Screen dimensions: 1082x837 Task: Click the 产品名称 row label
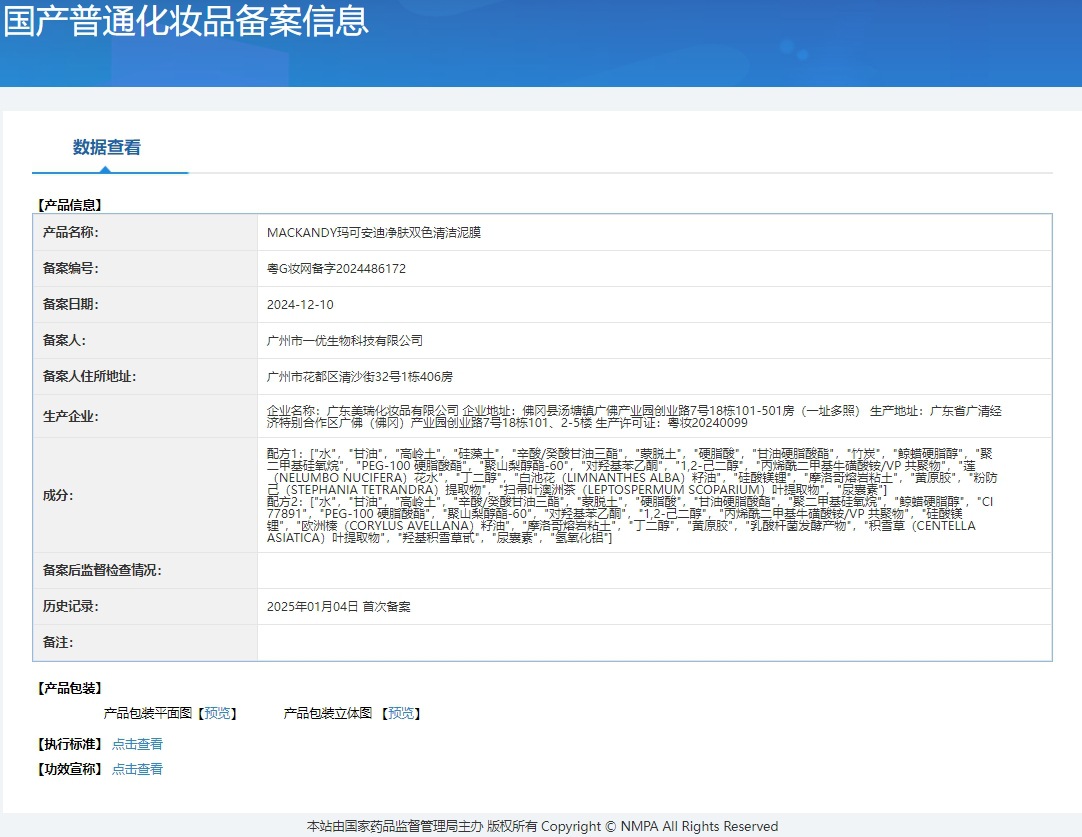coord(70,233)
